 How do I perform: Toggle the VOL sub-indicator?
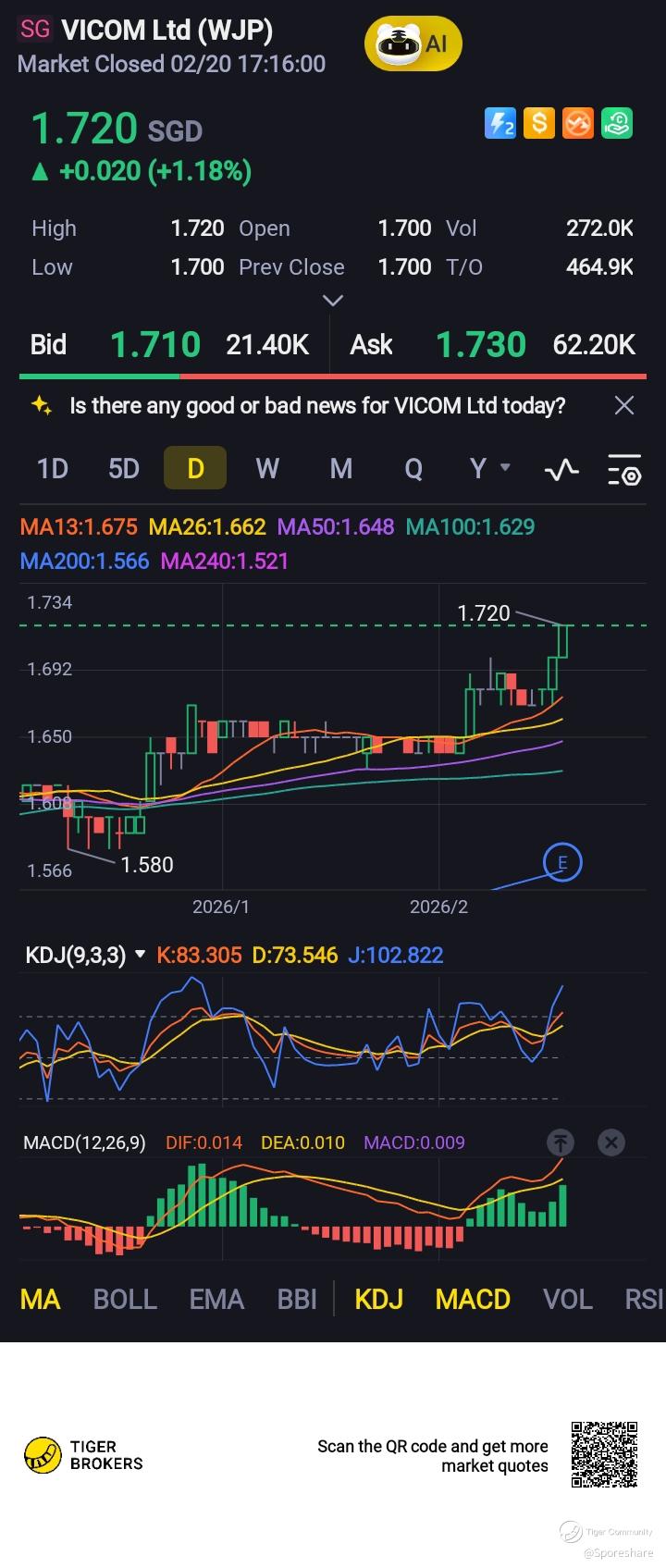(568, 1299)
